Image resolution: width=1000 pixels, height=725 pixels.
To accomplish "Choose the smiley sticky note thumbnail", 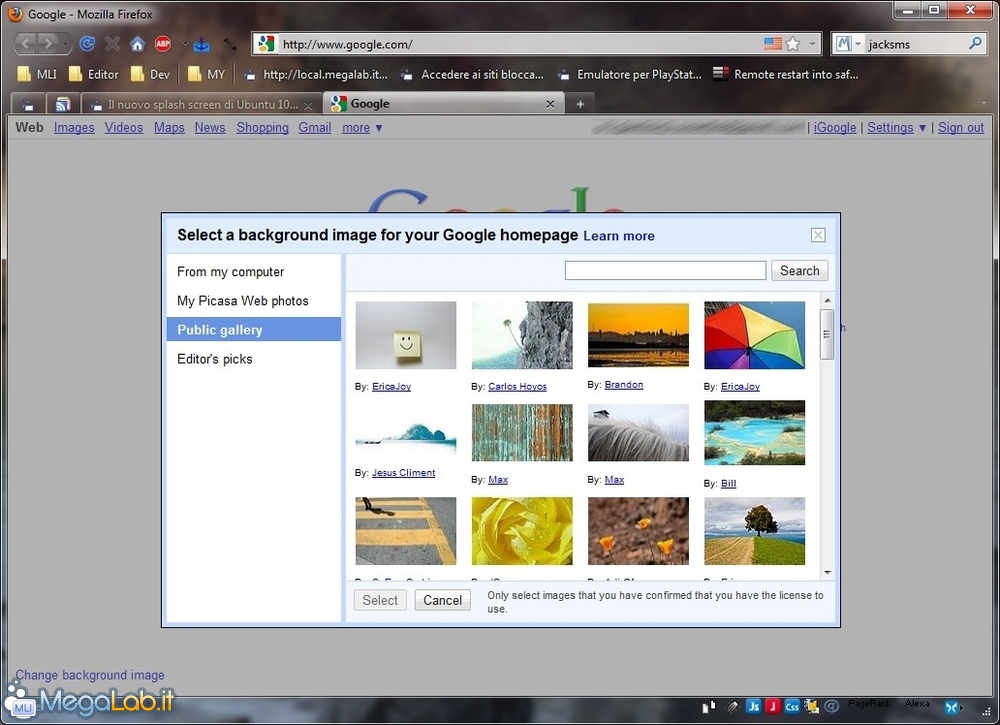I will pos(406,335).
